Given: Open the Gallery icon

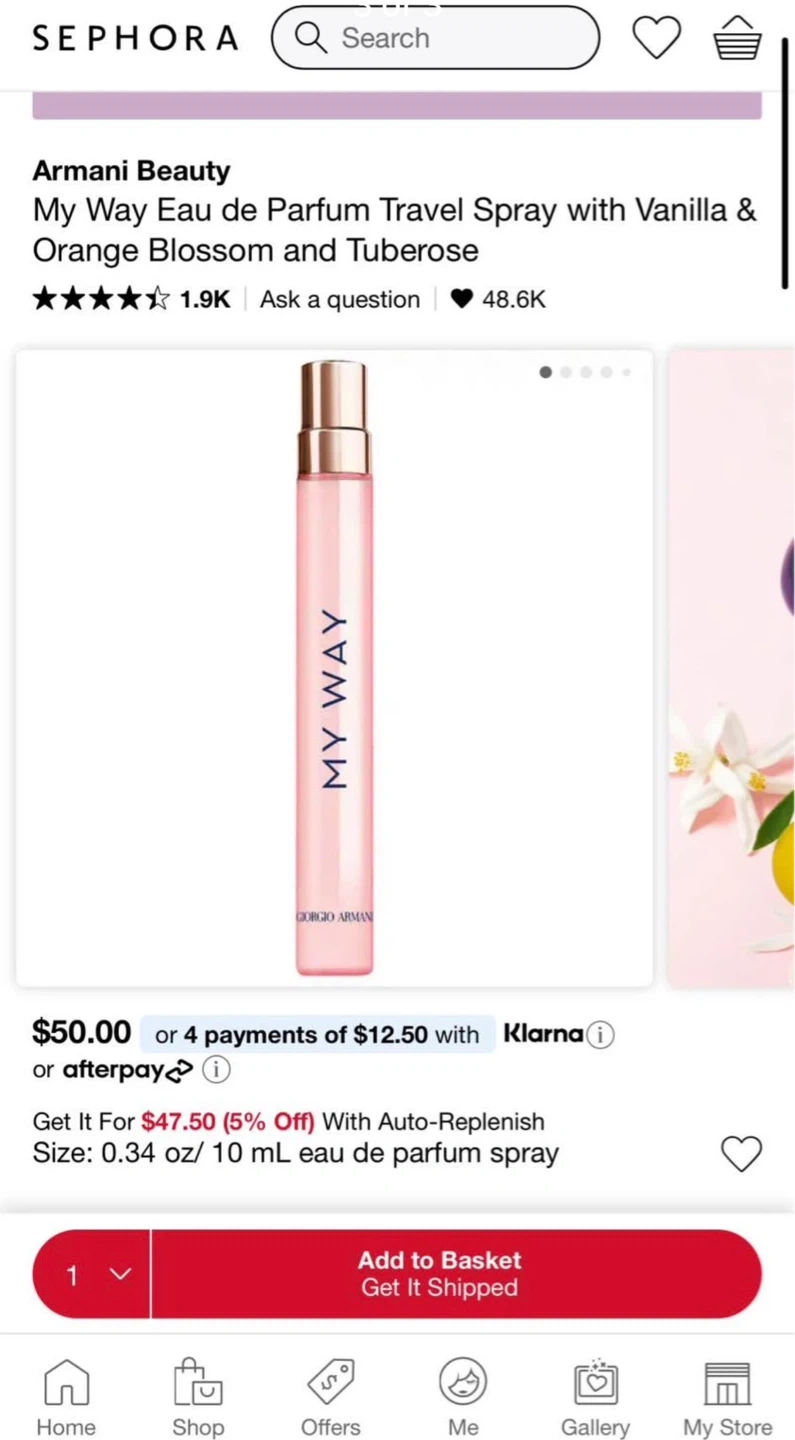Looking at the screenshot, I should click(x=595, y=1397).
